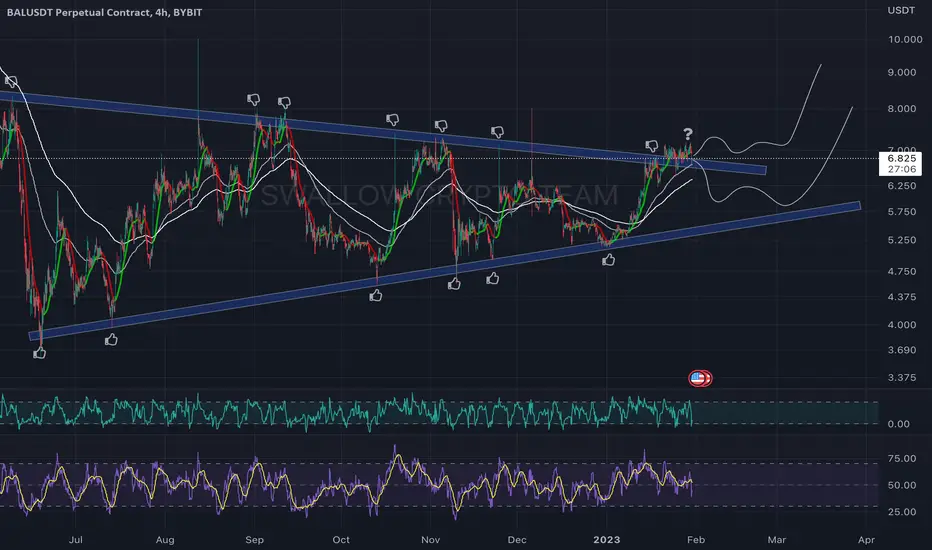
Task: Click the Apr label on time axis
Action: coord(867,540)
